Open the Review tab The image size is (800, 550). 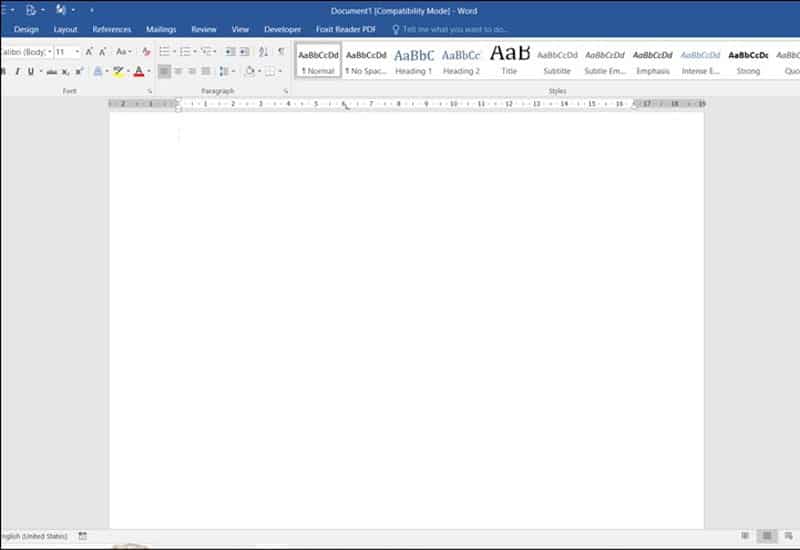click(204, 30)
